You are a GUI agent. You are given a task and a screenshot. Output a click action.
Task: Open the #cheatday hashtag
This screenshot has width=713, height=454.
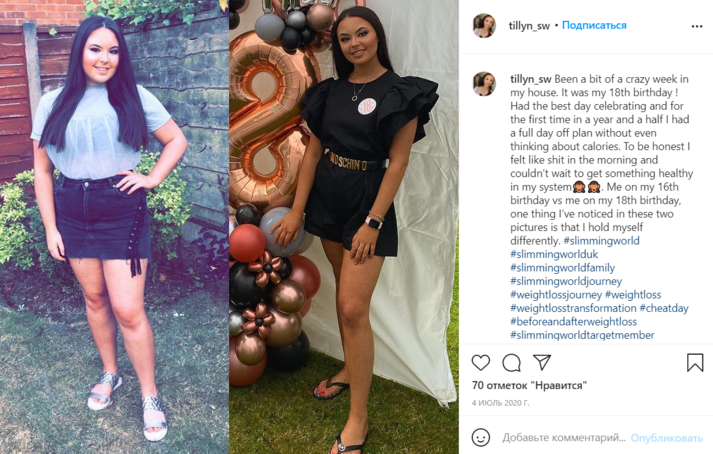[664, 308]
